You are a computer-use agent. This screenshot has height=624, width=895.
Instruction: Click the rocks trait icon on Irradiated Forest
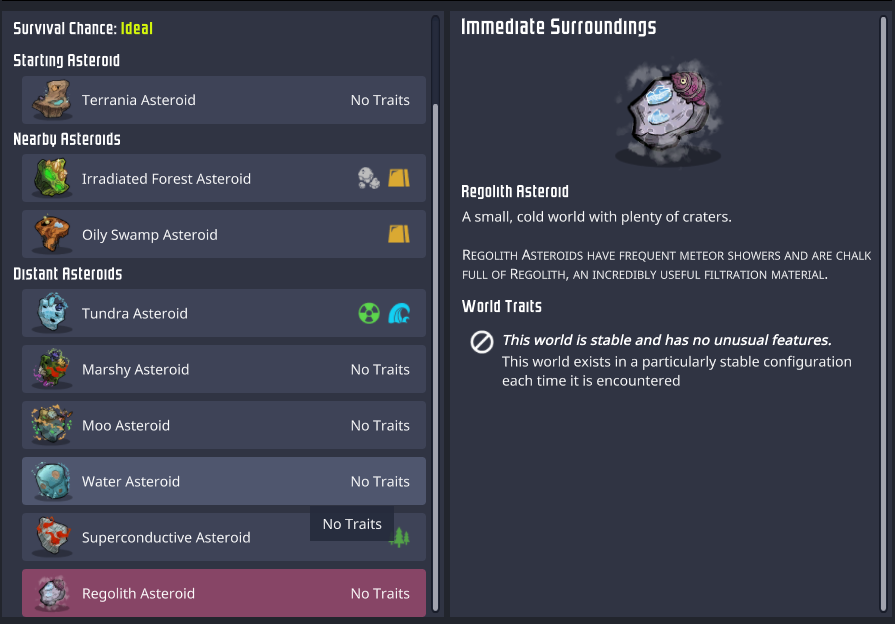369,179
